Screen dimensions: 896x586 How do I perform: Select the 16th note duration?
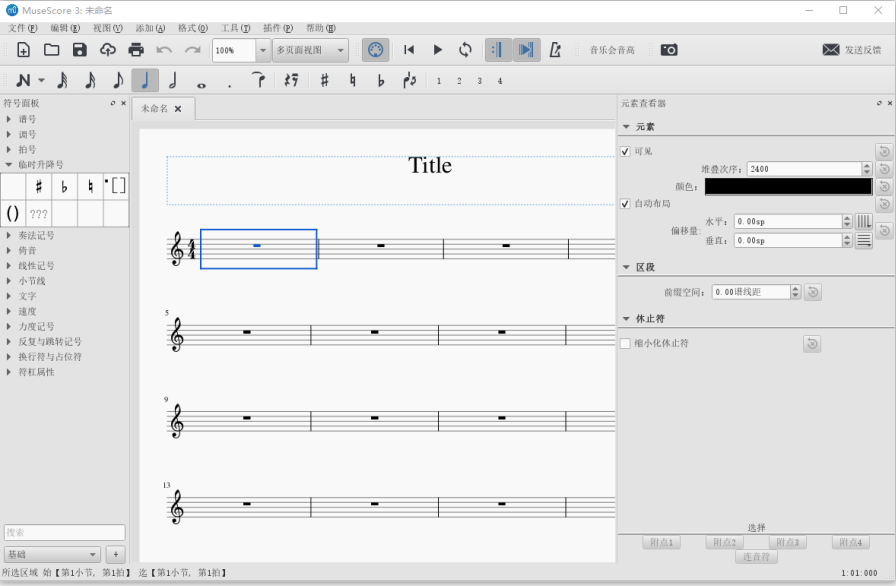coord(90,81)
